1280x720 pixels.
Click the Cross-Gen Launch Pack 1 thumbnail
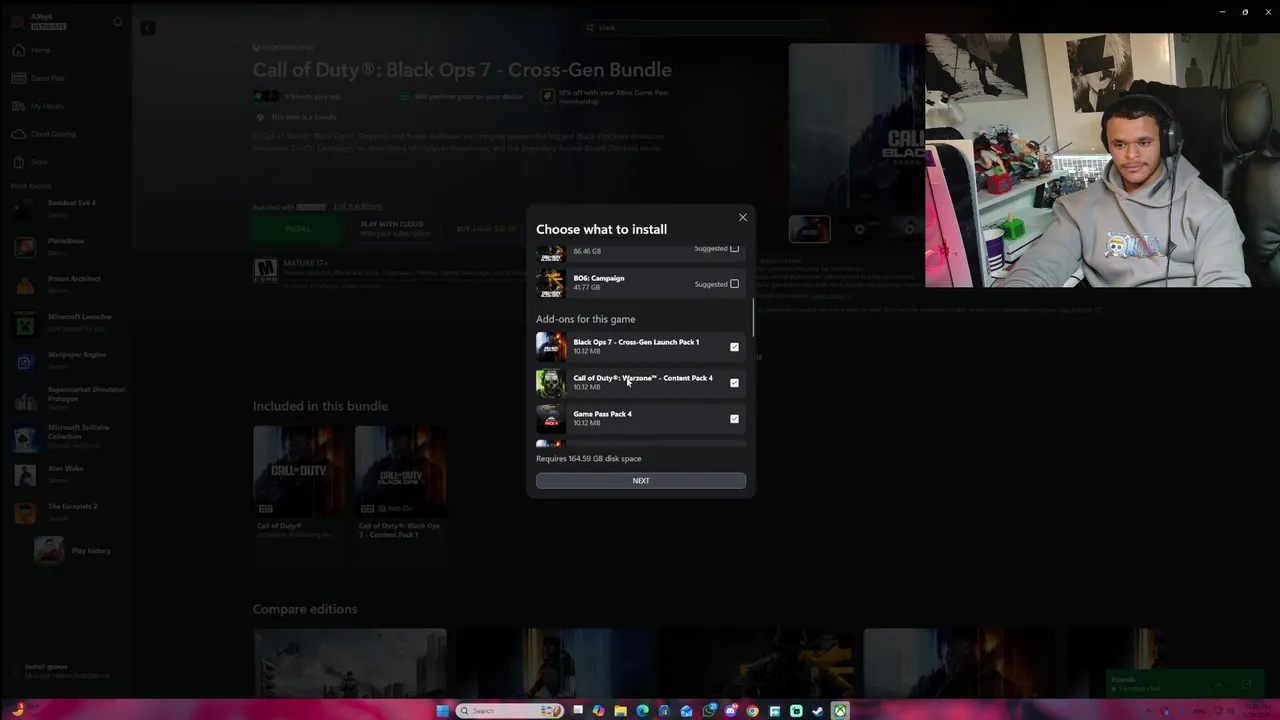click(x=551, y=346)
